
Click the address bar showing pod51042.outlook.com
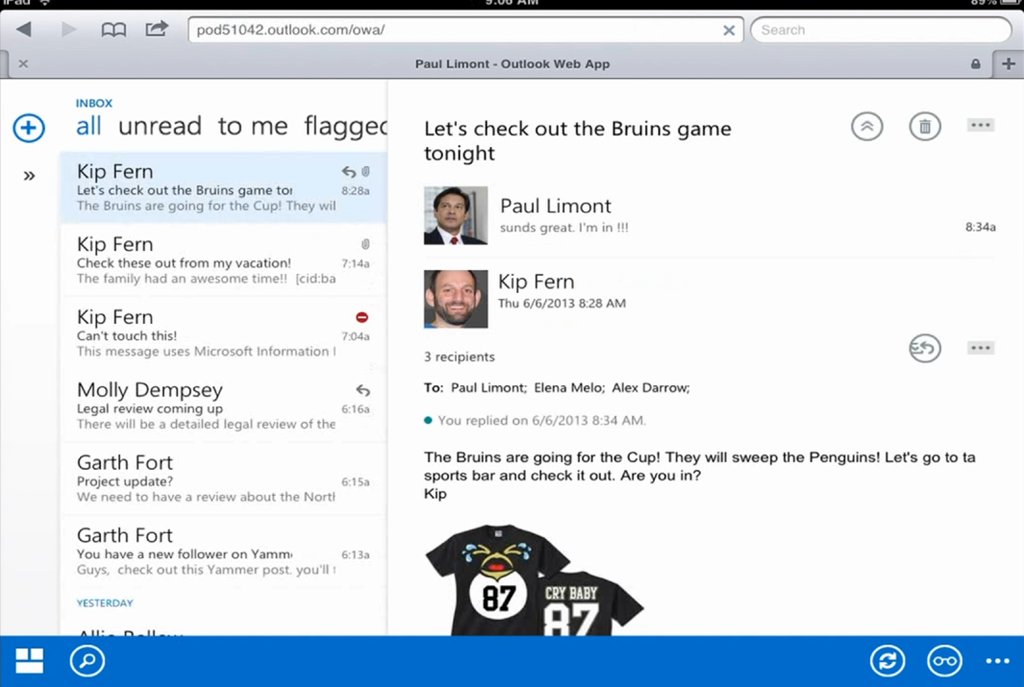click(x=465, y=30)
